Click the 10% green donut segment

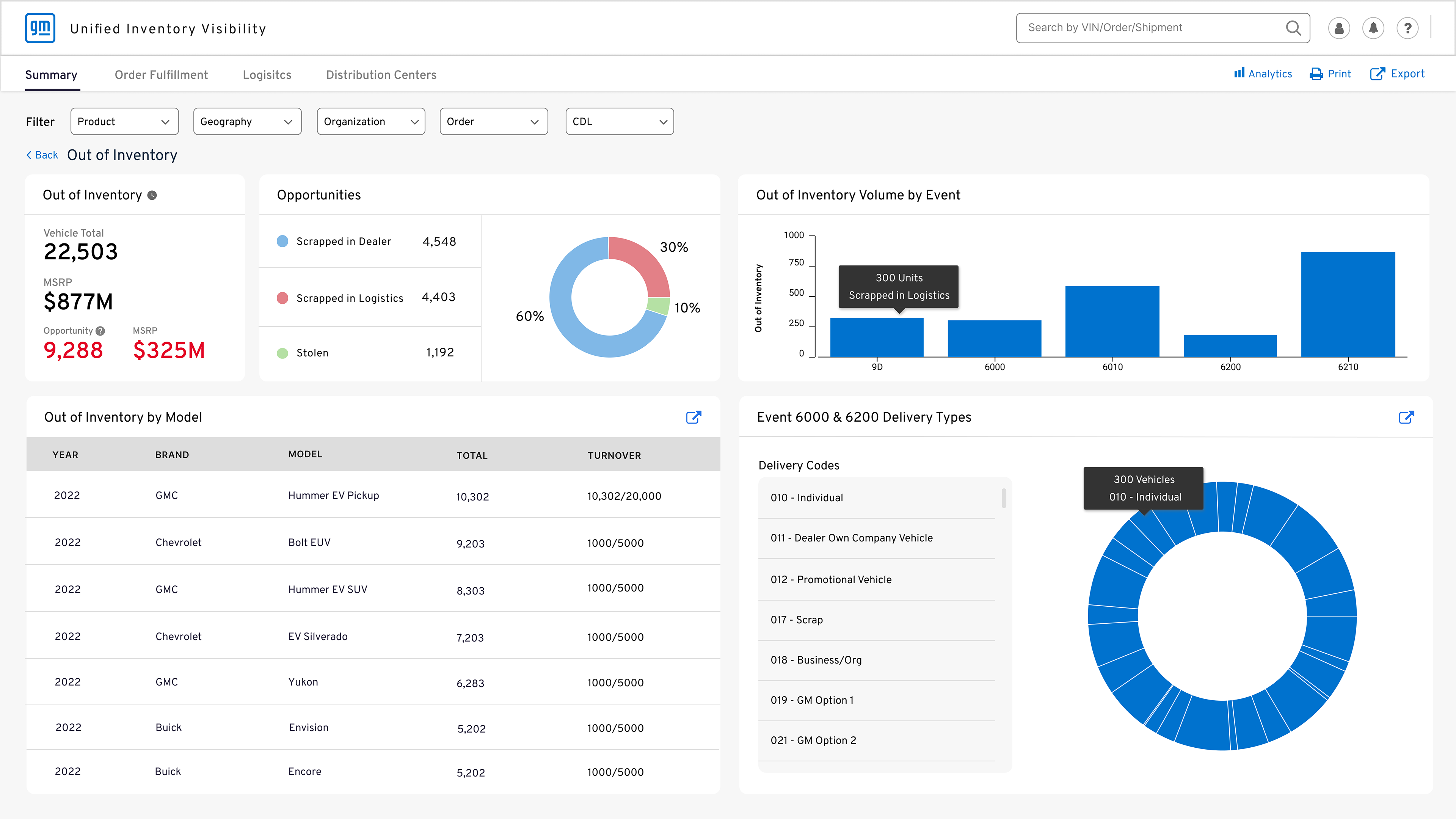(x=659, y=306)
